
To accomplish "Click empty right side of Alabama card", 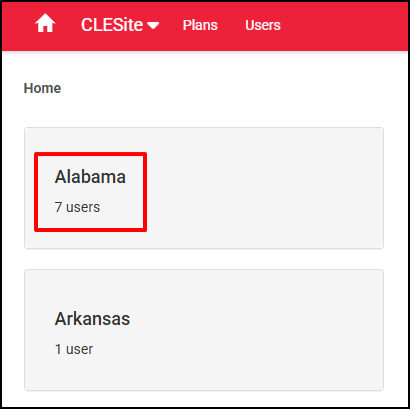I will 265,188.
